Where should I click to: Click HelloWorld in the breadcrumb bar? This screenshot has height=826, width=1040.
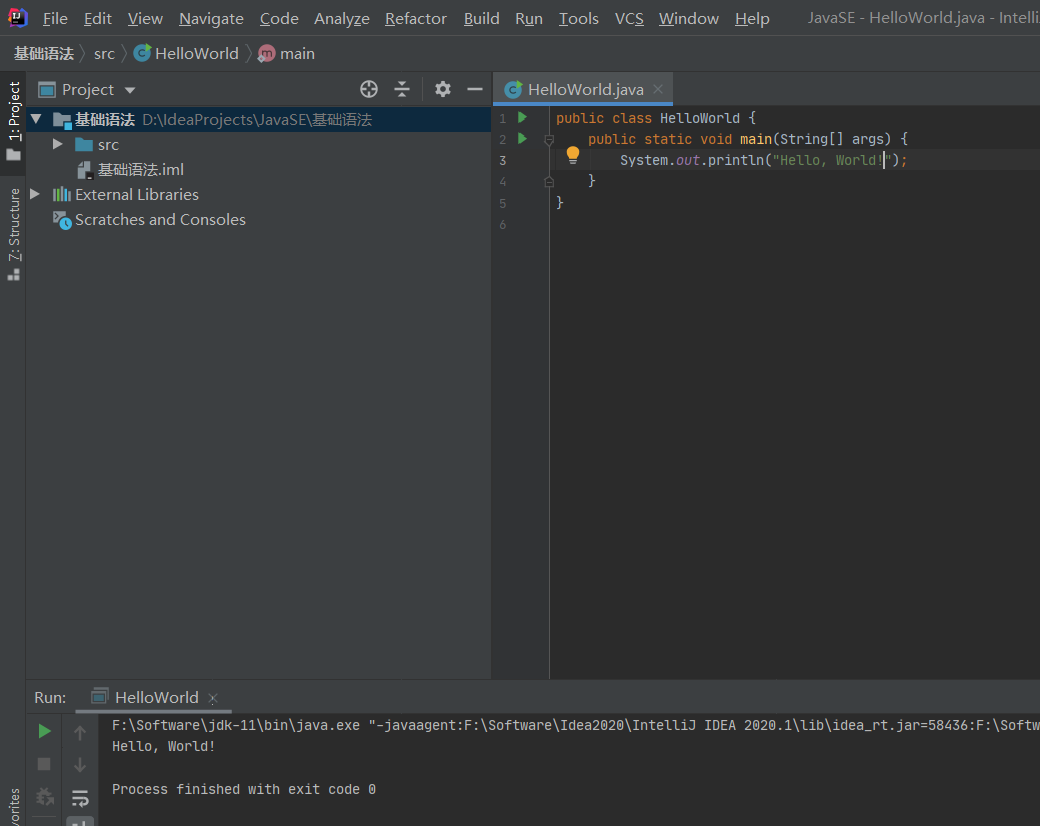(196, 54)
